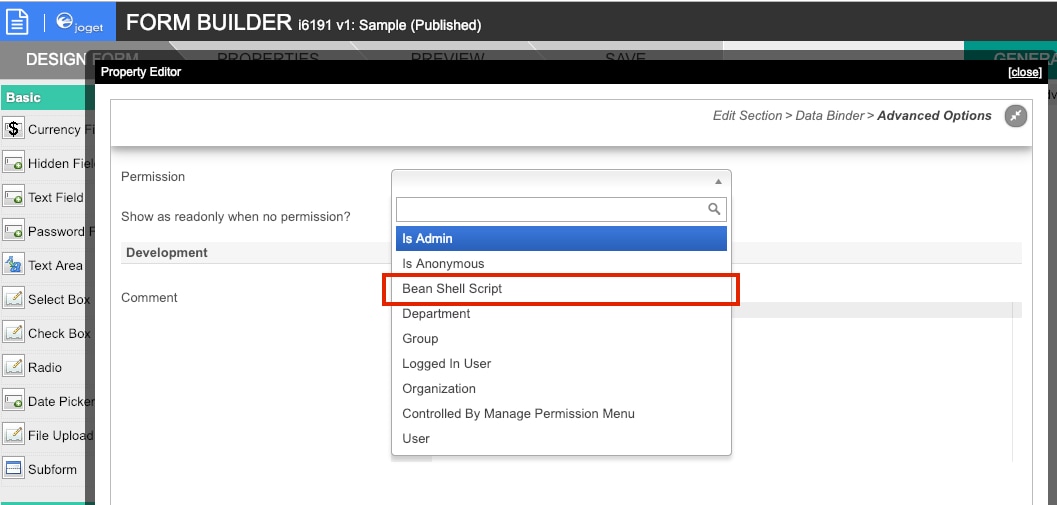
Task: Choose the Check Box palette element
Action: (47, 333)
